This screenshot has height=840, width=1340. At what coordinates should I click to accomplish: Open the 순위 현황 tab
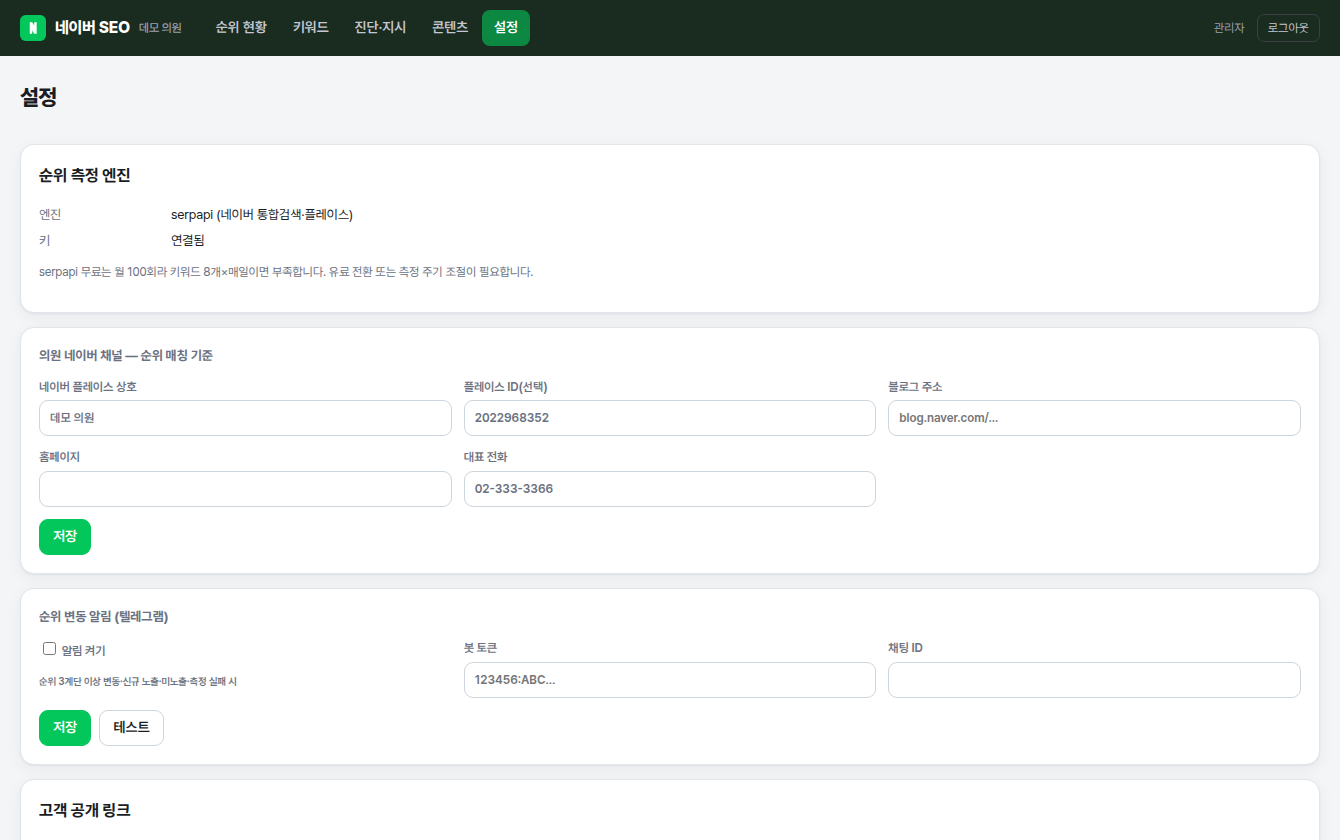click(x=241, y=28)
